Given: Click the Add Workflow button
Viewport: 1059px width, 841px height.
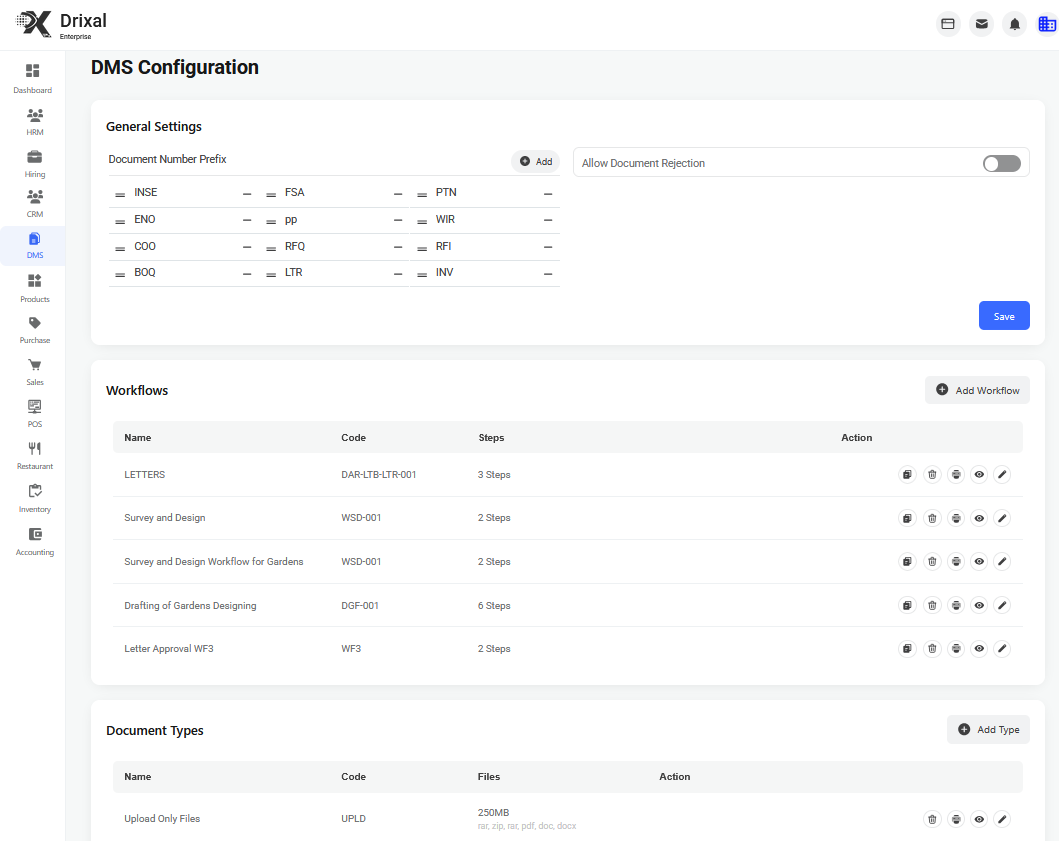Looking at the screenshot, I should tap(976, 390).
